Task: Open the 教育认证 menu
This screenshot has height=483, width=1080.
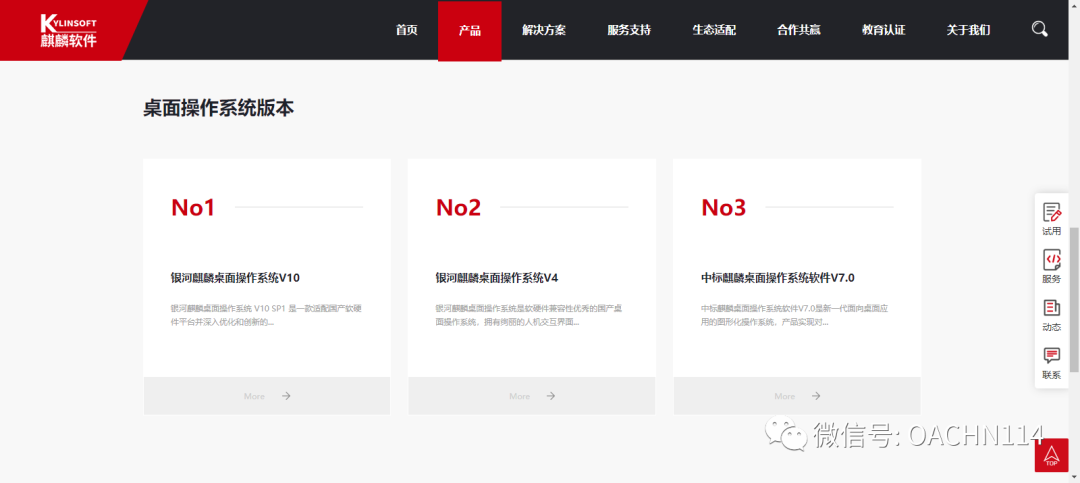Action: (884, 30)
